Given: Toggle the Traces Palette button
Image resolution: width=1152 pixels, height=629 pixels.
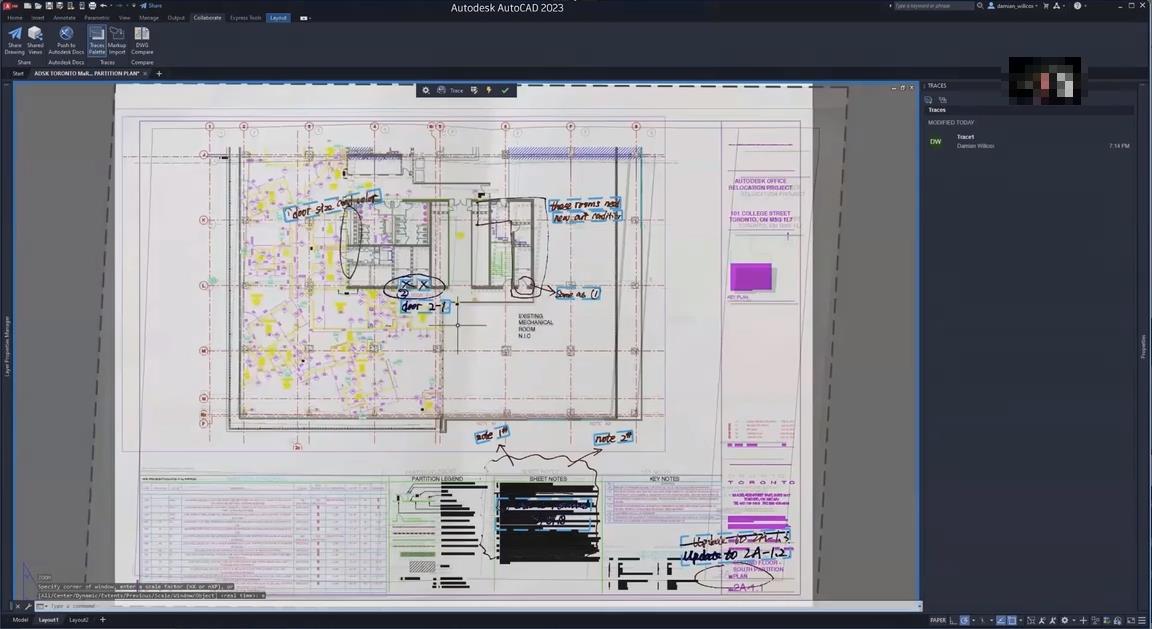Looking at the screenshot, I should click(x=97, y=40).
